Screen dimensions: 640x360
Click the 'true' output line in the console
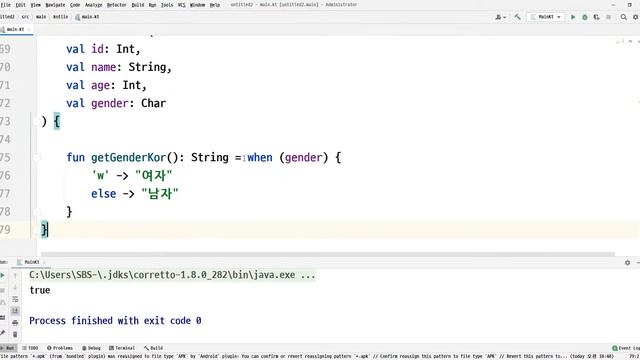point(40,290)
